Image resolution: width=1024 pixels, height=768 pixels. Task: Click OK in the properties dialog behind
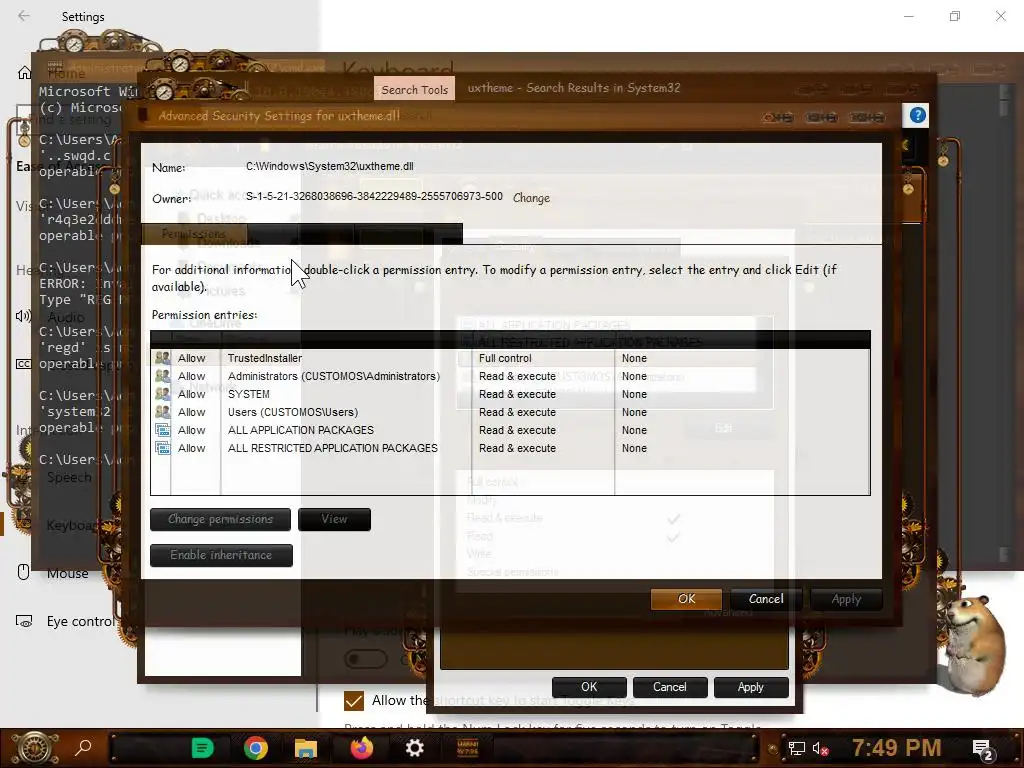pos(589,687)
